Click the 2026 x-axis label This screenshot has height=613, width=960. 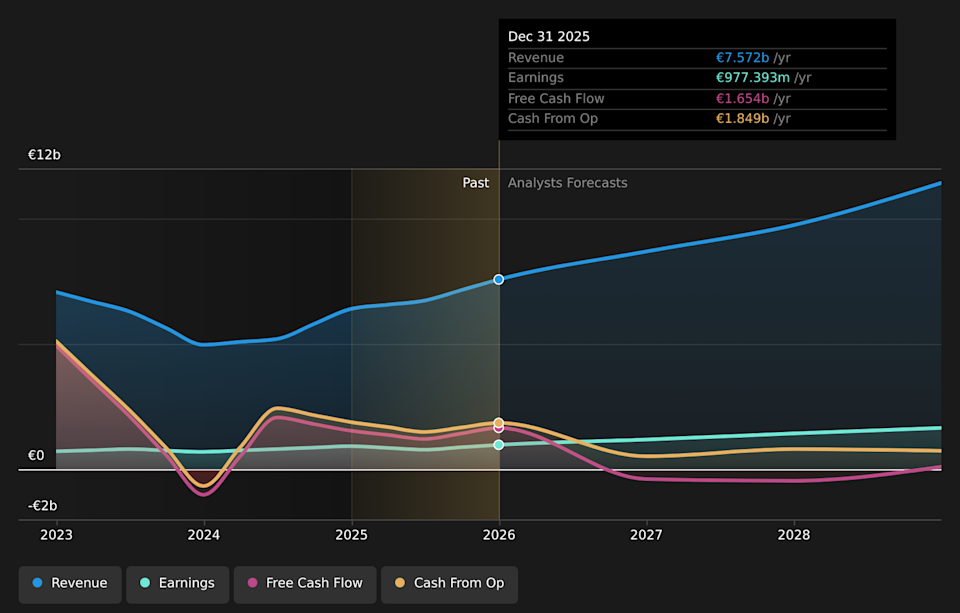pos(499,535)
